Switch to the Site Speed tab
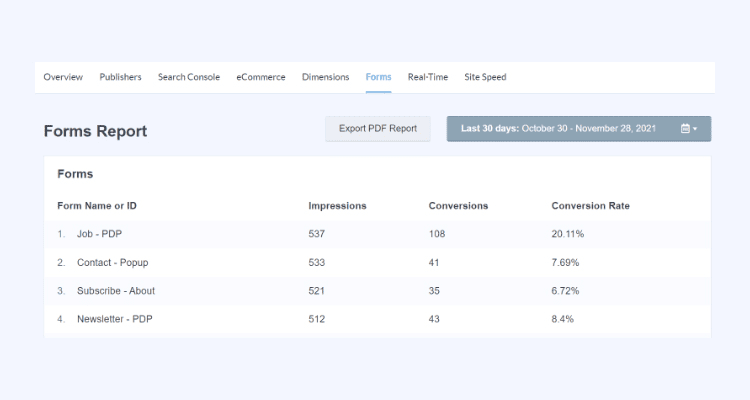Viewport: 750px width, 400px height. point(485,77)
